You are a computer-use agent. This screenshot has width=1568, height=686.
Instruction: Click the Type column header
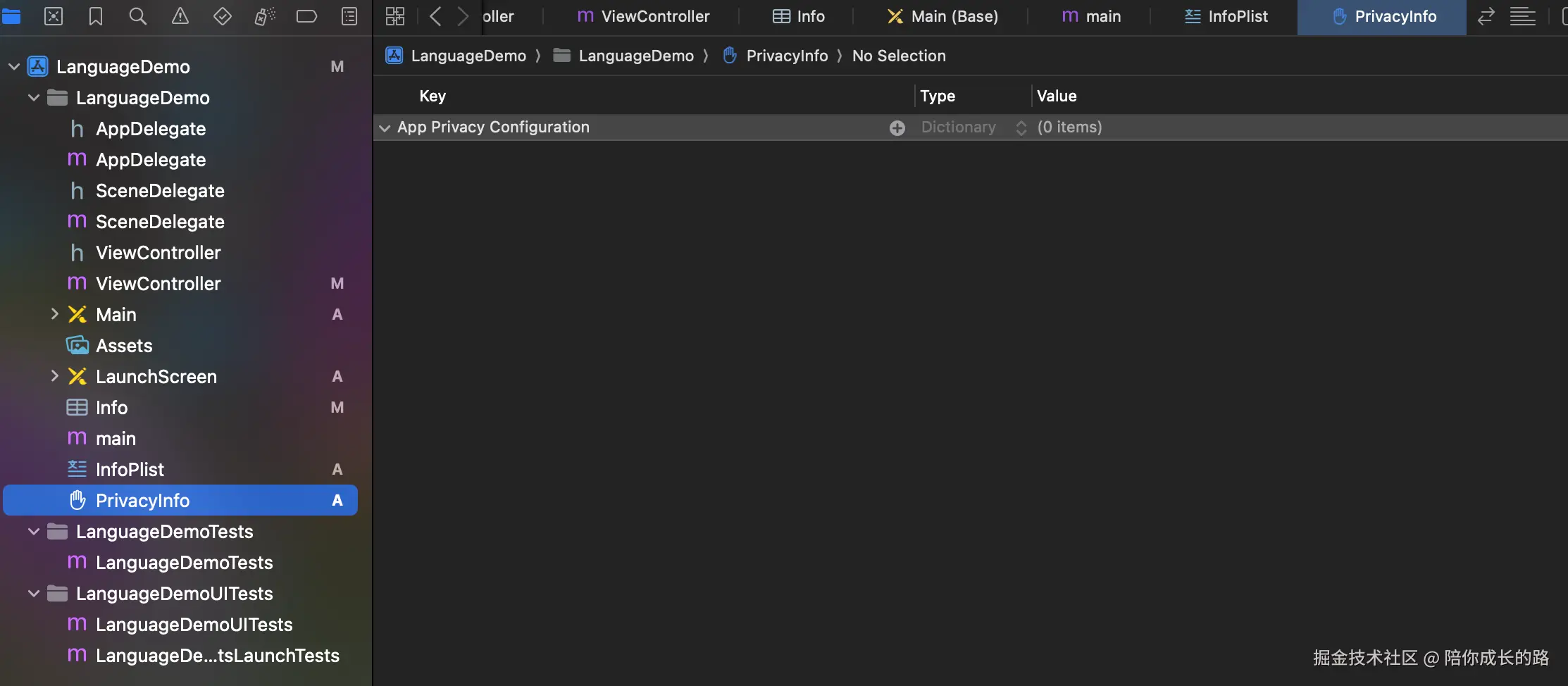(x=938, y=96)
